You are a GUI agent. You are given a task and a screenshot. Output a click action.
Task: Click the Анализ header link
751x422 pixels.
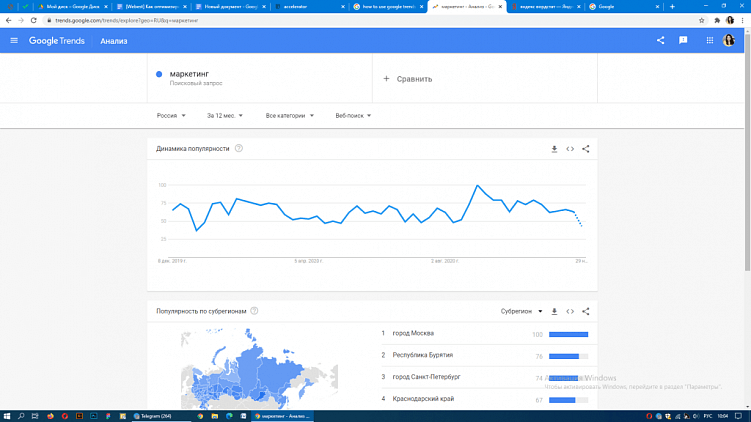pyautogui.click(x=114, y=41)
